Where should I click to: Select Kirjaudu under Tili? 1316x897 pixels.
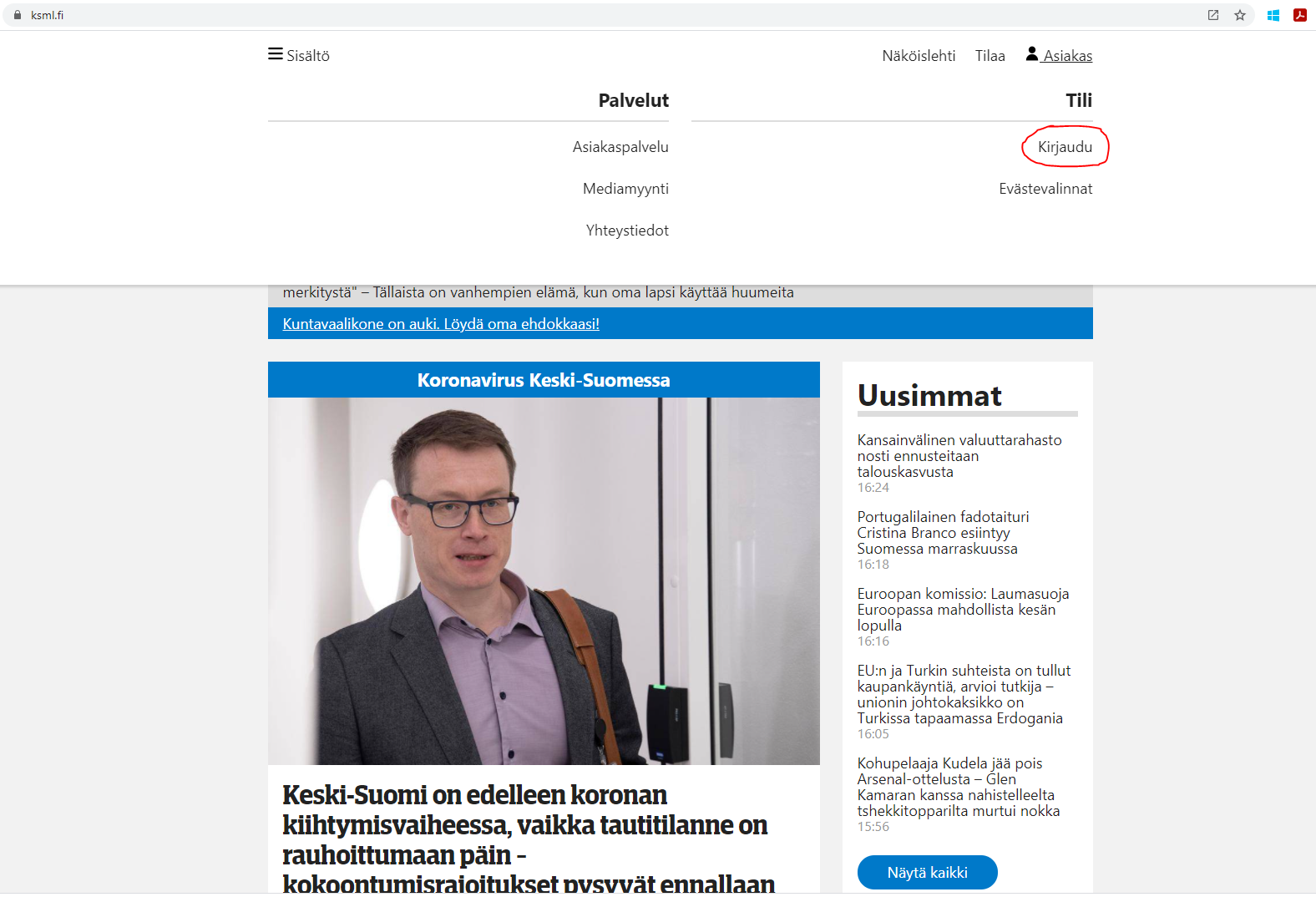tap(1065, 147)
